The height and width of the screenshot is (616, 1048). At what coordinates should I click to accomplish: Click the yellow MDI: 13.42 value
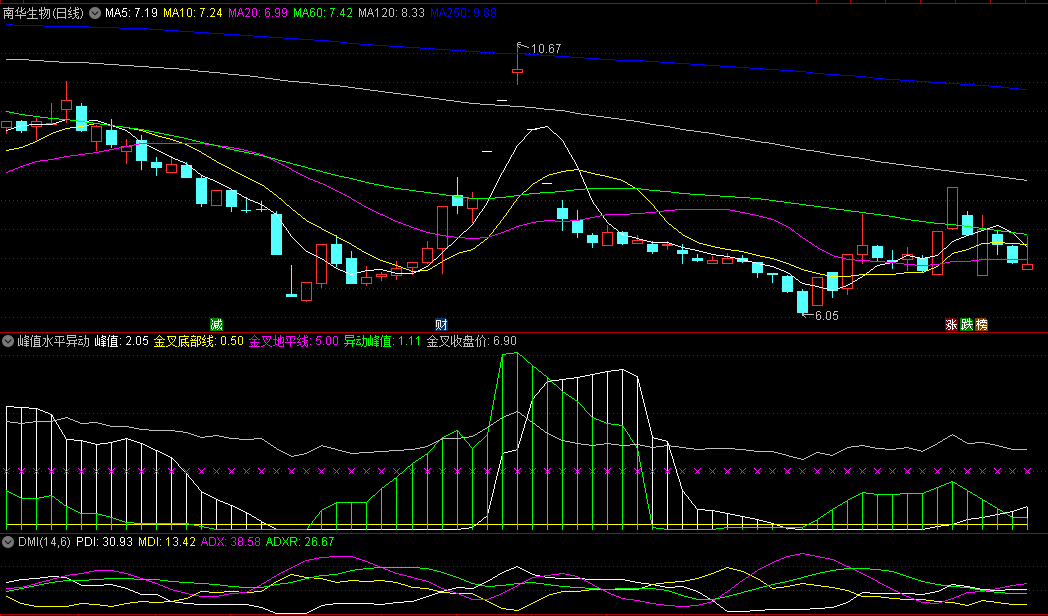167,542
